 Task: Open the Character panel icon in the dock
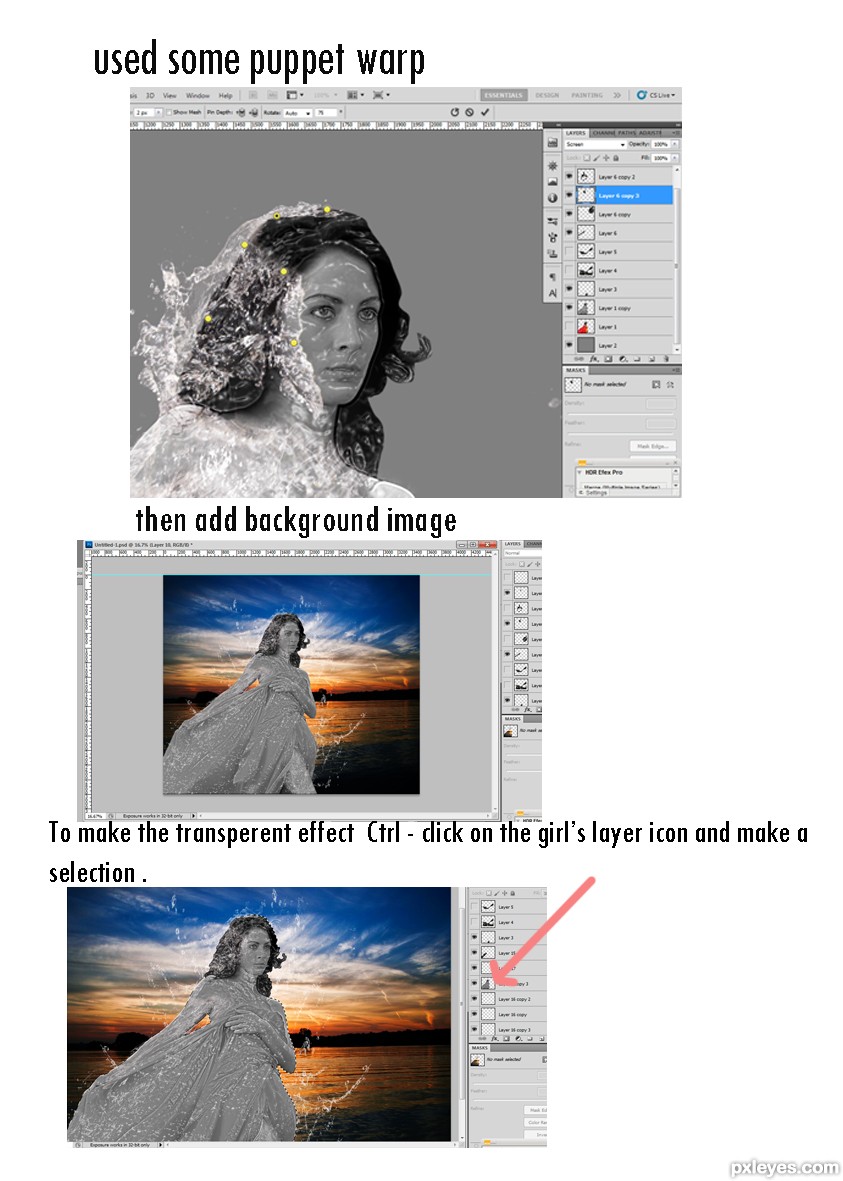pyautogui.click(x=552, y=293)
